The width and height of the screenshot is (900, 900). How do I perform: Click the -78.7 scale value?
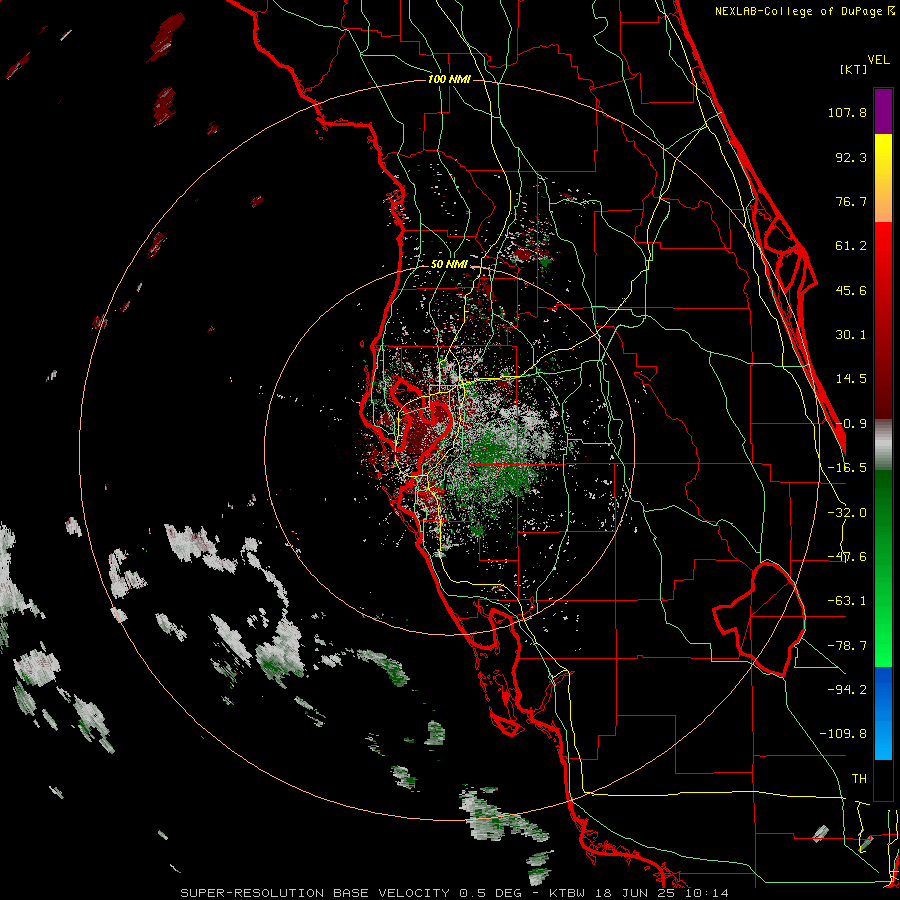point(847,646)
